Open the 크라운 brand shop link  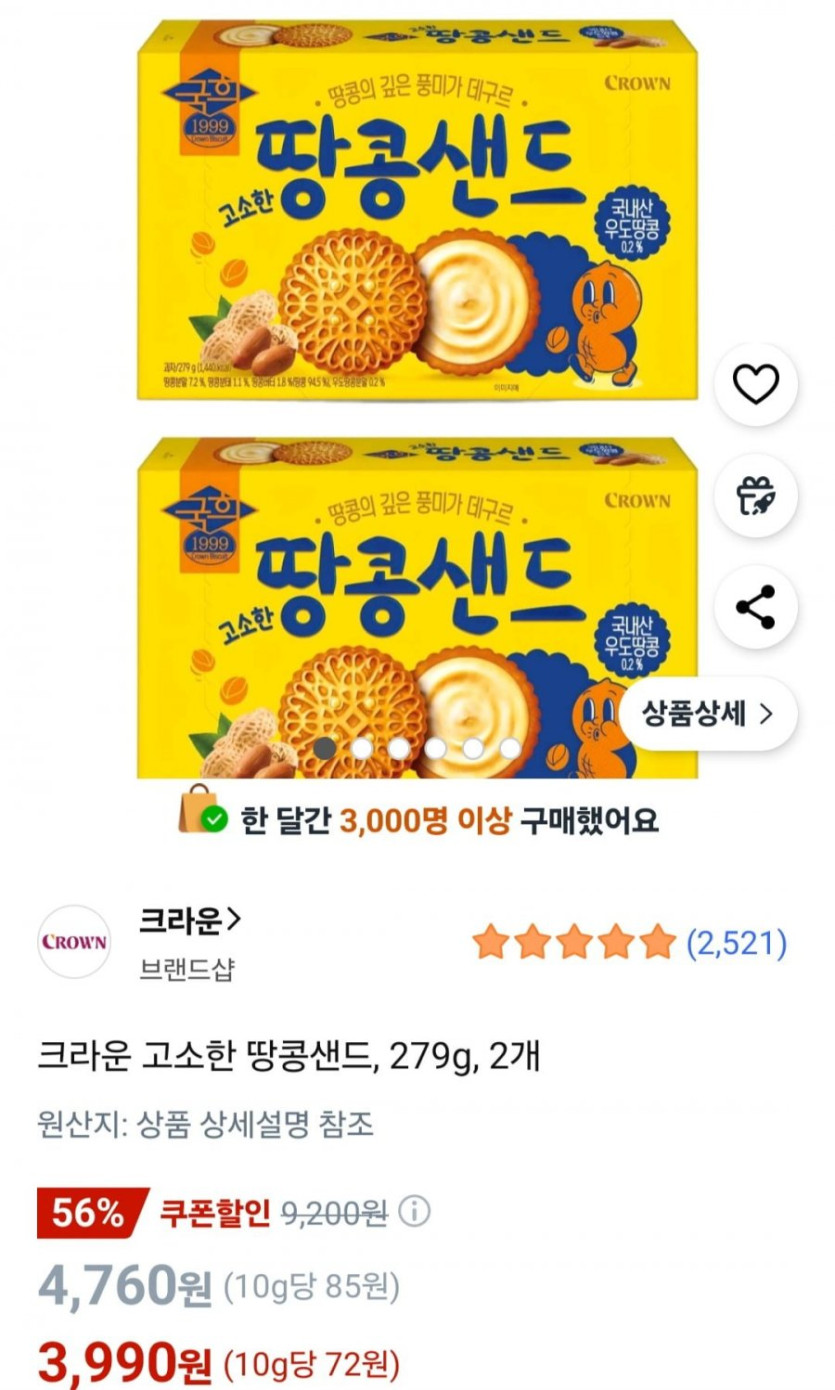click(x=190, y=921)
